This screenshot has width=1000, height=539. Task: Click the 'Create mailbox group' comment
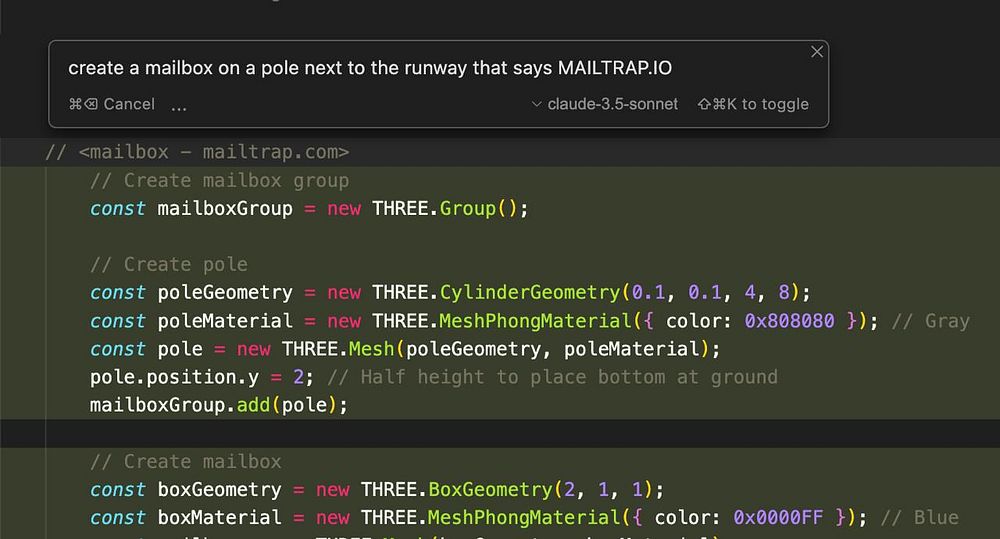click(x=219, y=181)
